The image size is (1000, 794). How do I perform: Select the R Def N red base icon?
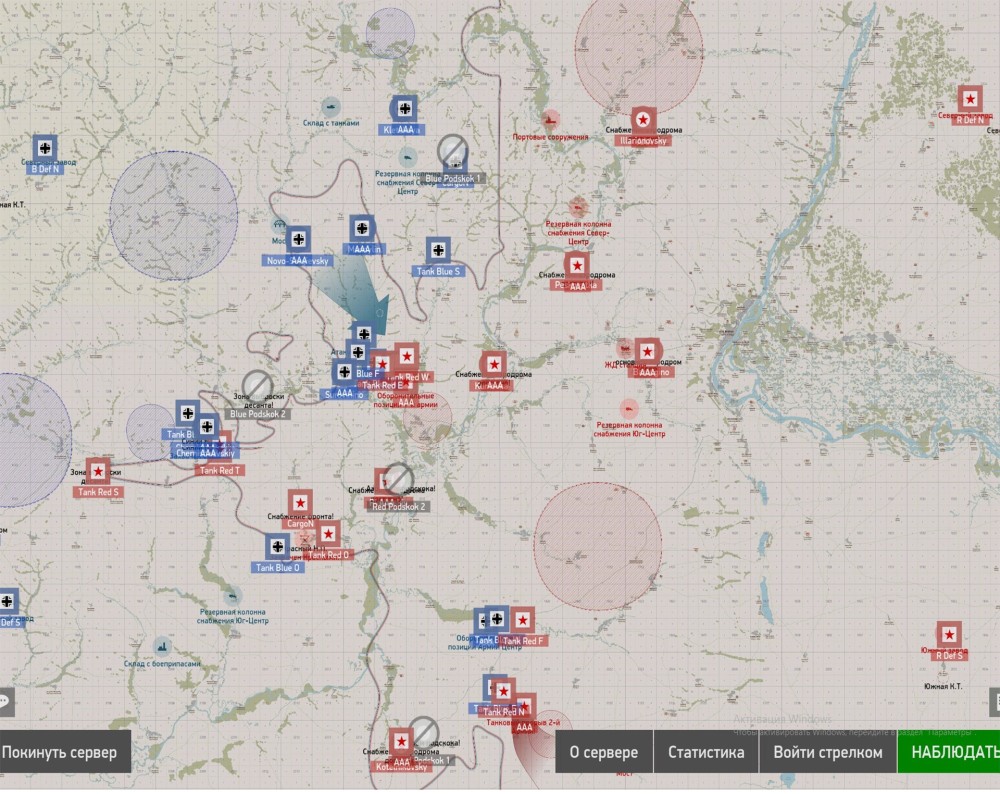point(970,99)
